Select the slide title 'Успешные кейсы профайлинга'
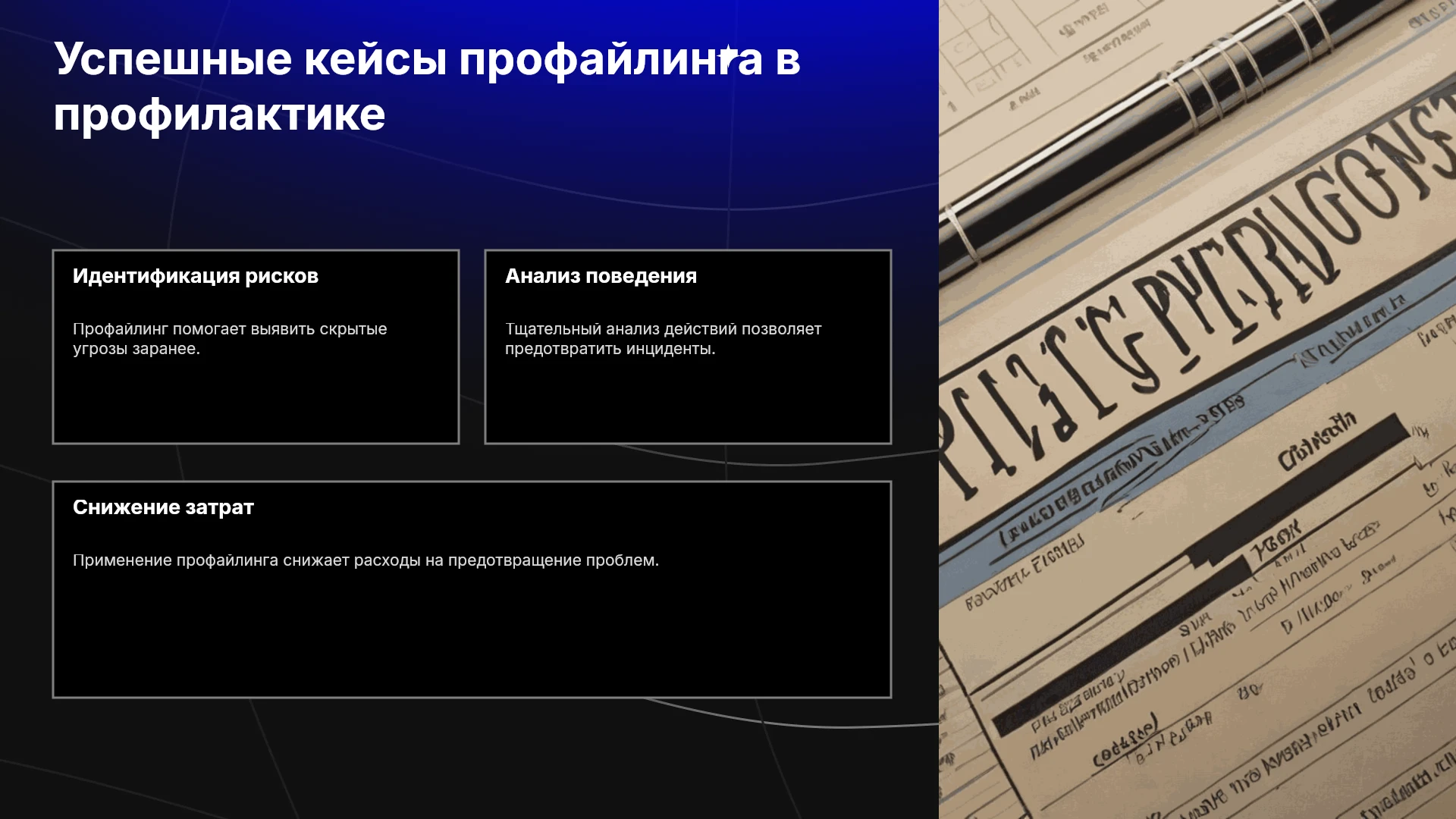1456x819 pixels. click(x=427, y=86)
